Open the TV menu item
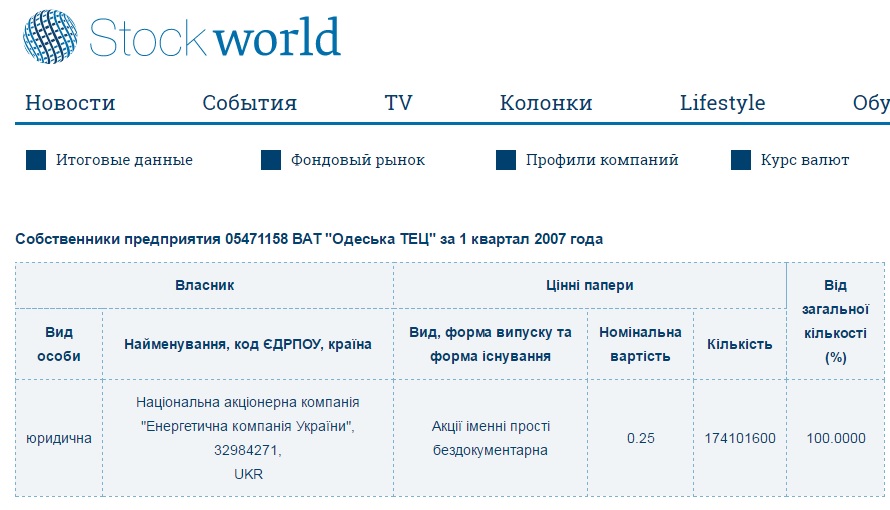This screenshot has width=890, height=510. (x=398, y=103)
